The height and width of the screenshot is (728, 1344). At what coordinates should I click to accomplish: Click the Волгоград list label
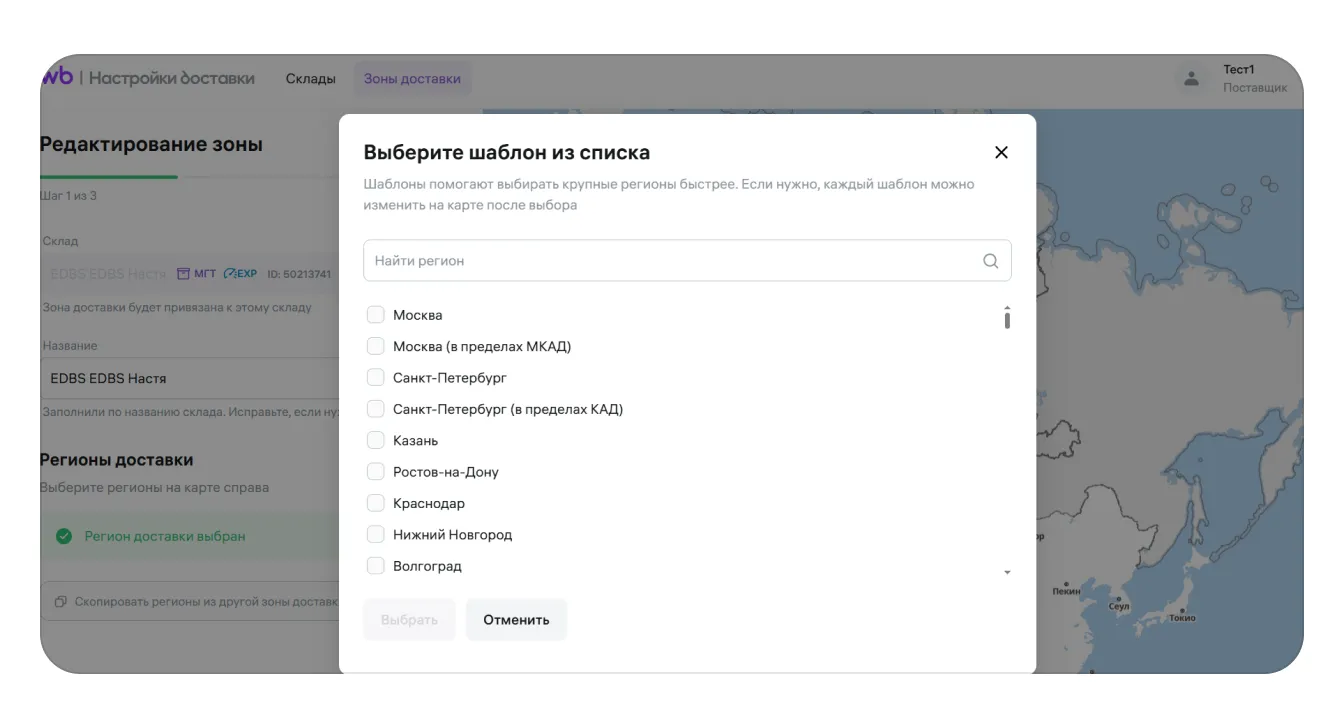point(427,566)
